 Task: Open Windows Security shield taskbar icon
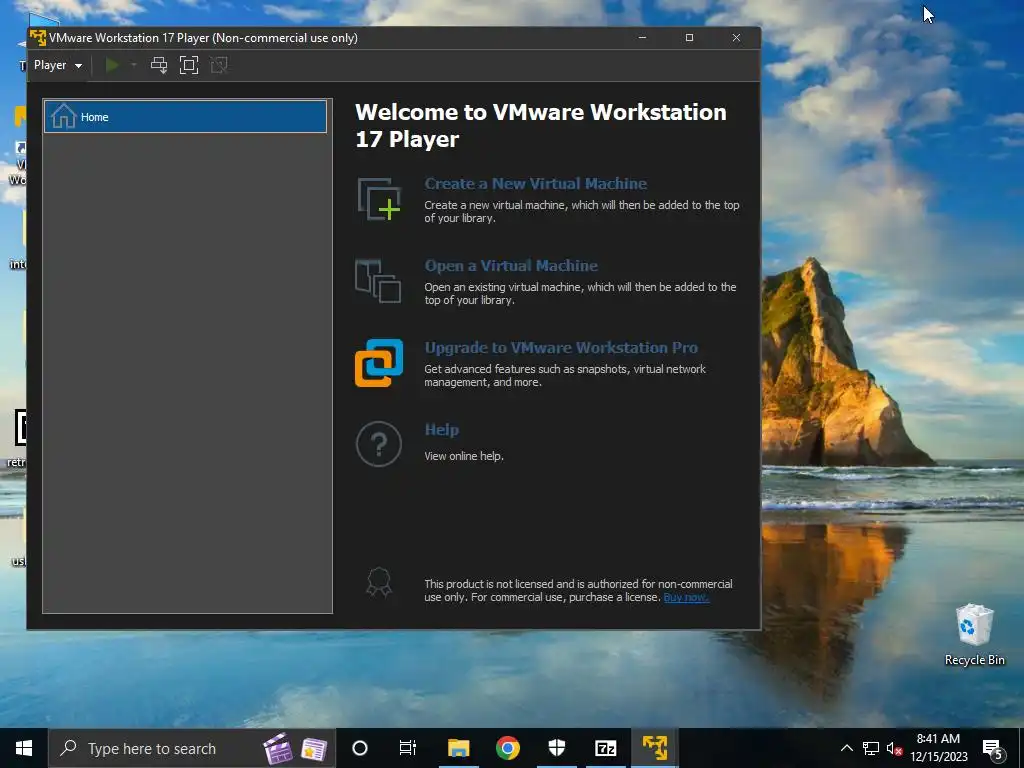click(556, 748)
